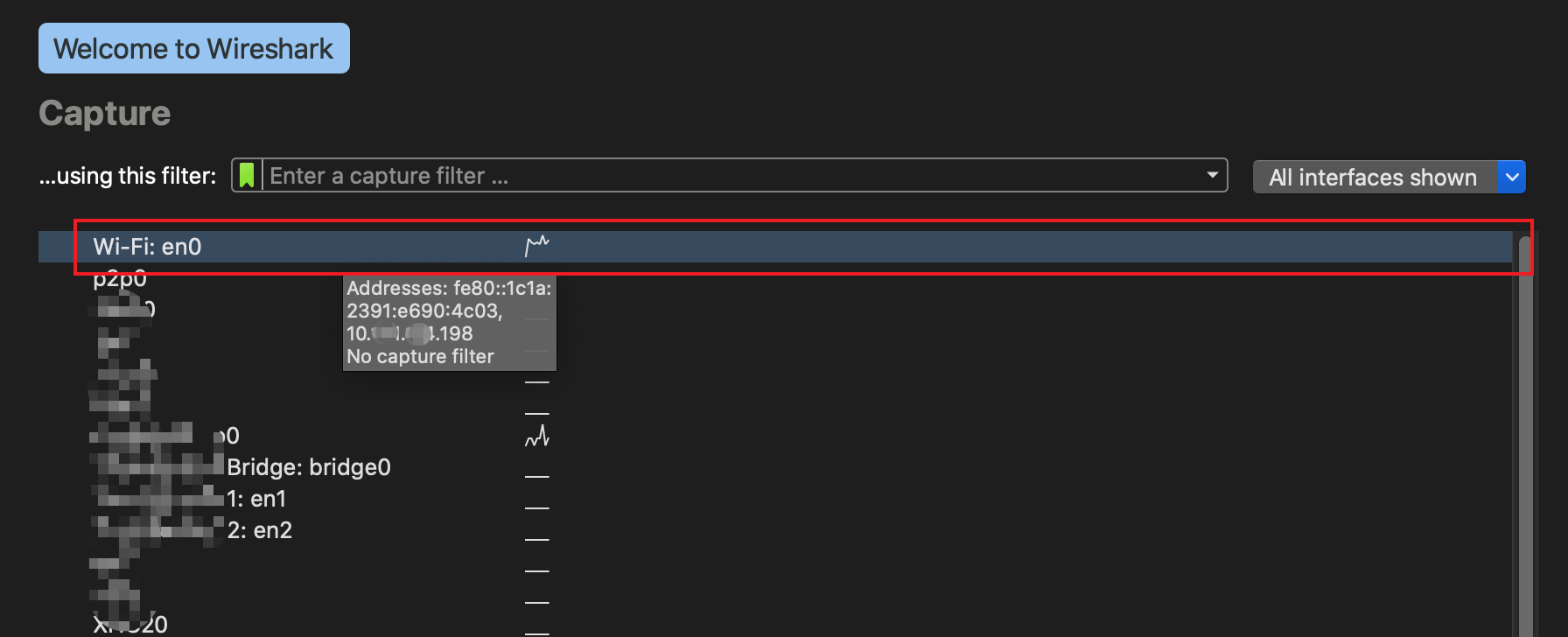Select the Wi-Fi: en0 interface
Viewport: 1568px width, 637px height.
coord(148,247)
